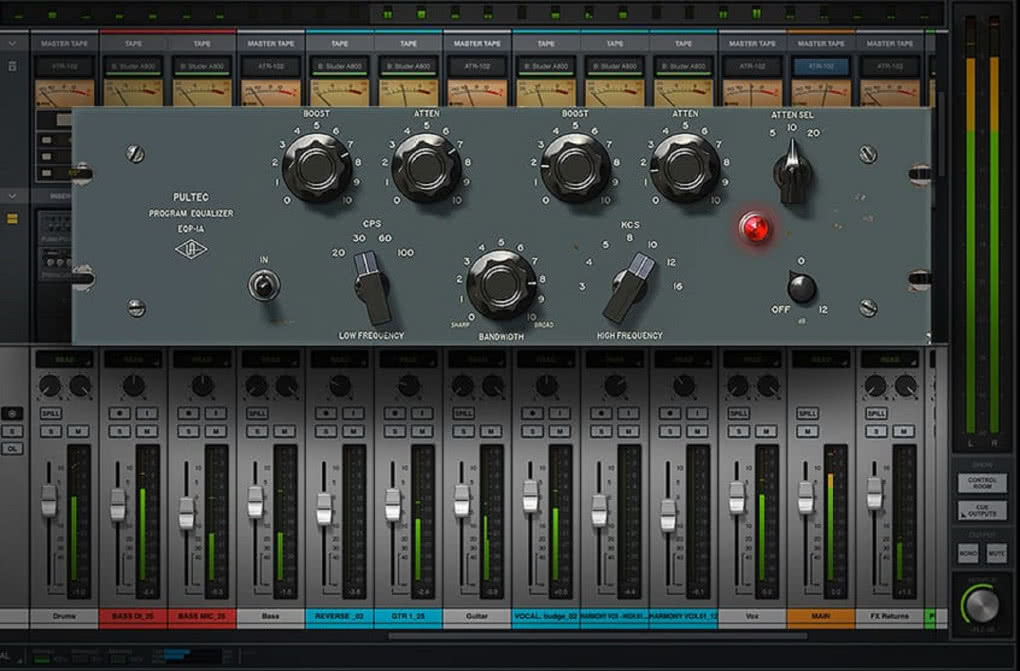The image size is (1020, 671).
Task: Adjust the high-band Boost knob on Pultec
Action: click(574, 167)
